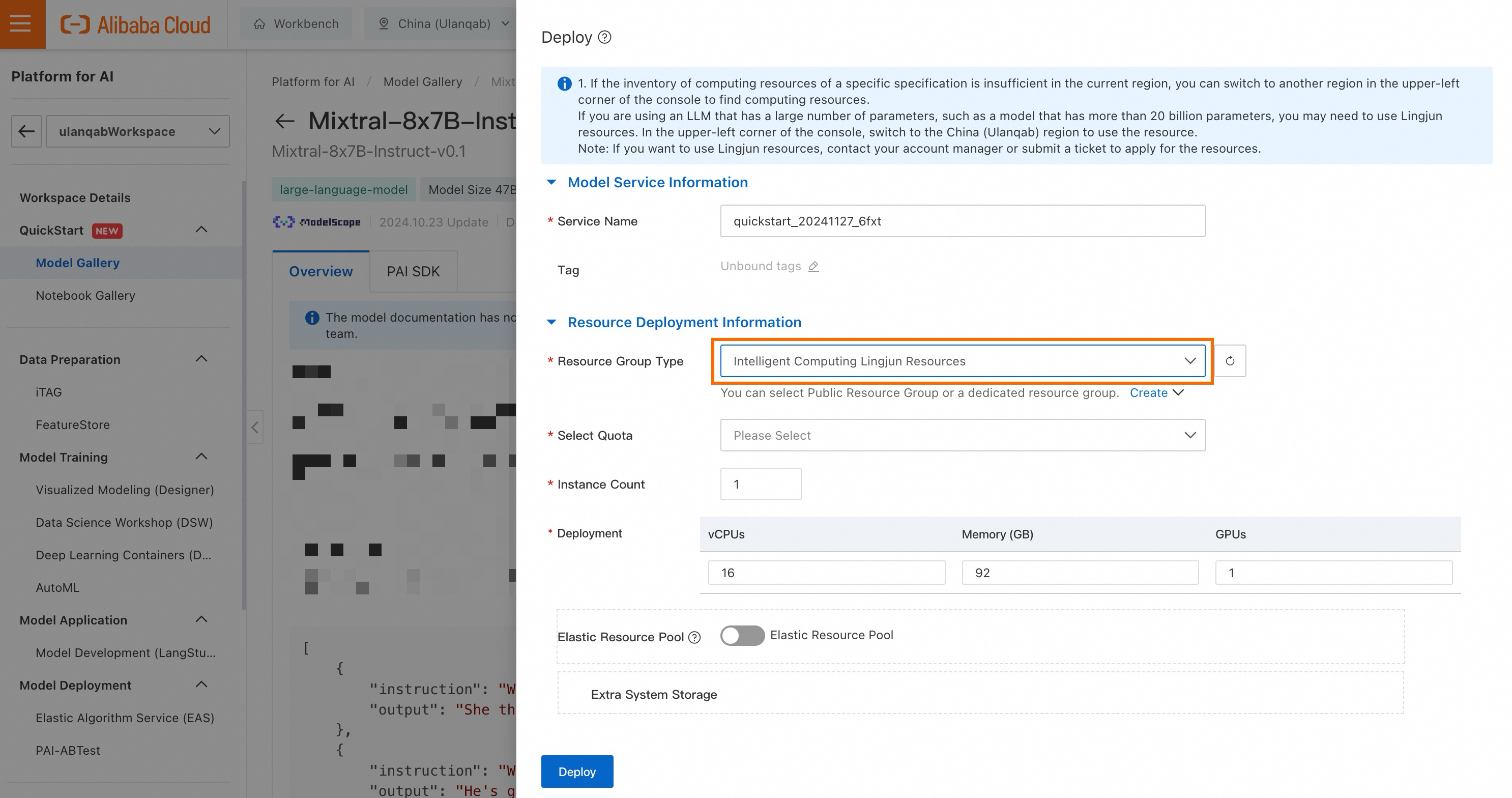This screenshot has width=1512, height=798.
Task: Refresh the Resource Group Type list
Action: coord(1230,360)
